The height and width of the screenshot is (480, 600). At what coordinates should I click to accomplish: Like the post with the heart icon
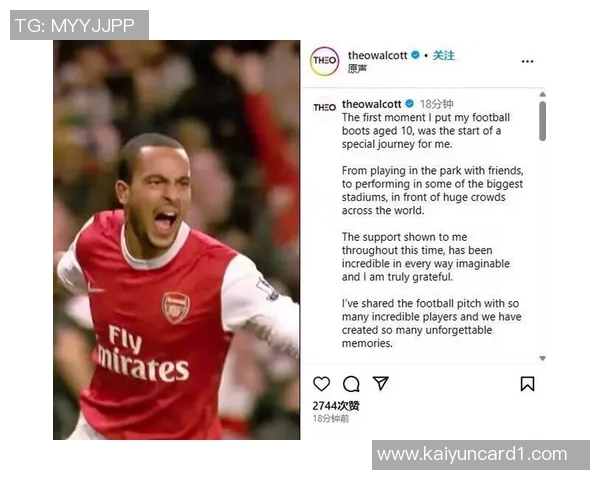321,384
